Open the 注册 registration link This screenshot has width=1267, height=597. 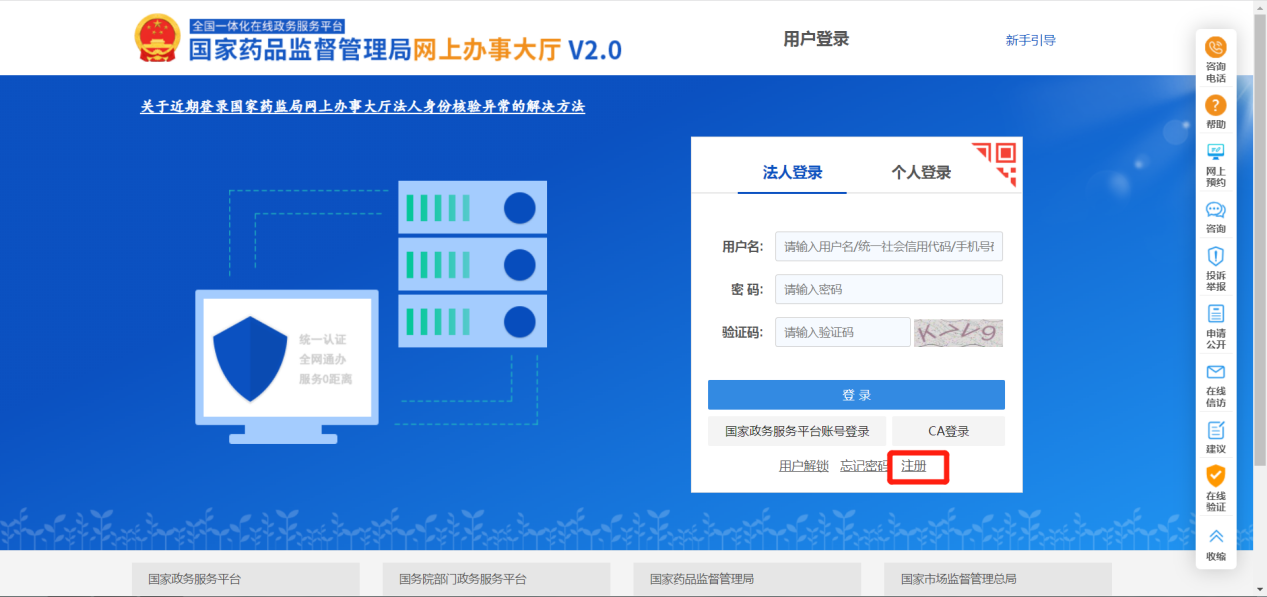[x=914, y=466]
